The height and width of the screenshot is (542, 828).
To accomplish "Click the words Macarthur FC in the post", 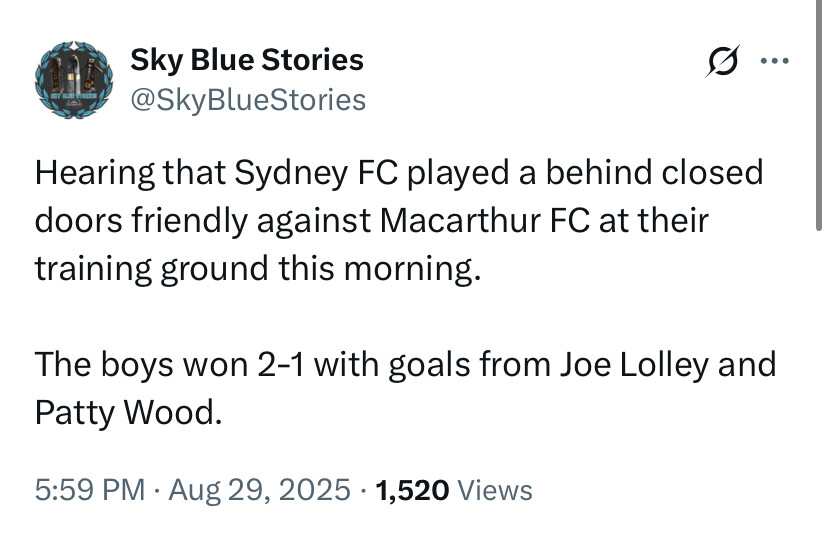I will [x=484, y=220].
